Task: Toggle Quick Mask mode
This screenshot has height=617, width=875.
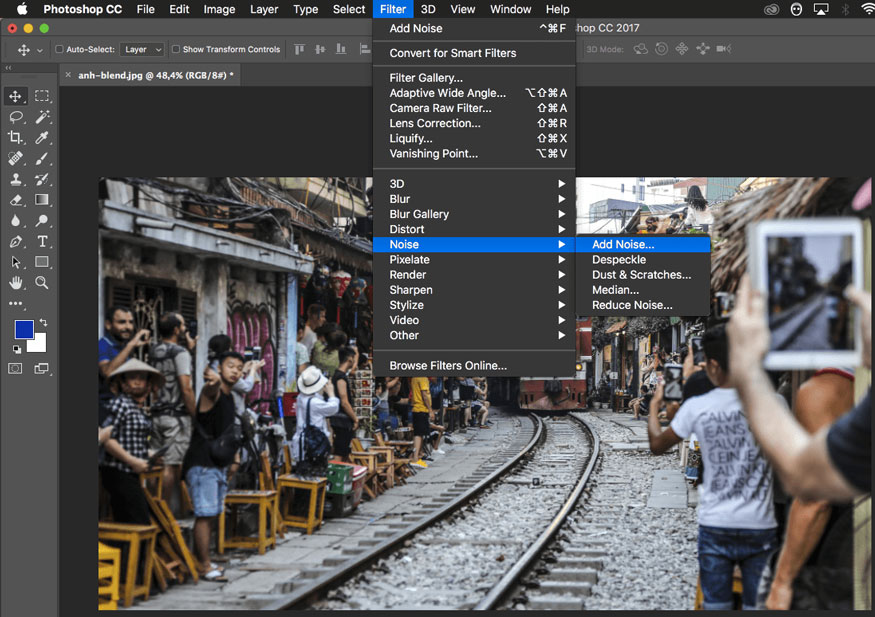Action: click(x=16, y=369)
